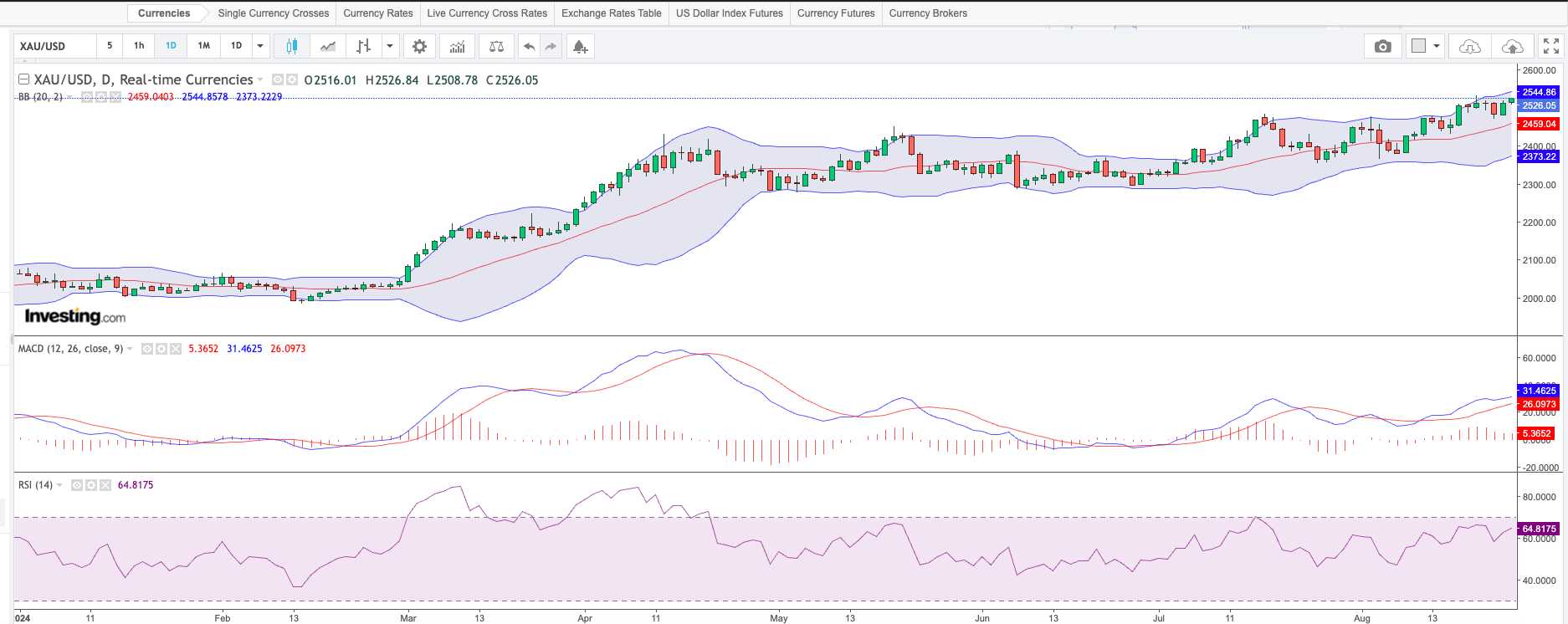This screenshot has width=1568, height=624.
Task: Toggle visibility of the RSI indicator
Action: pos(77,485)
